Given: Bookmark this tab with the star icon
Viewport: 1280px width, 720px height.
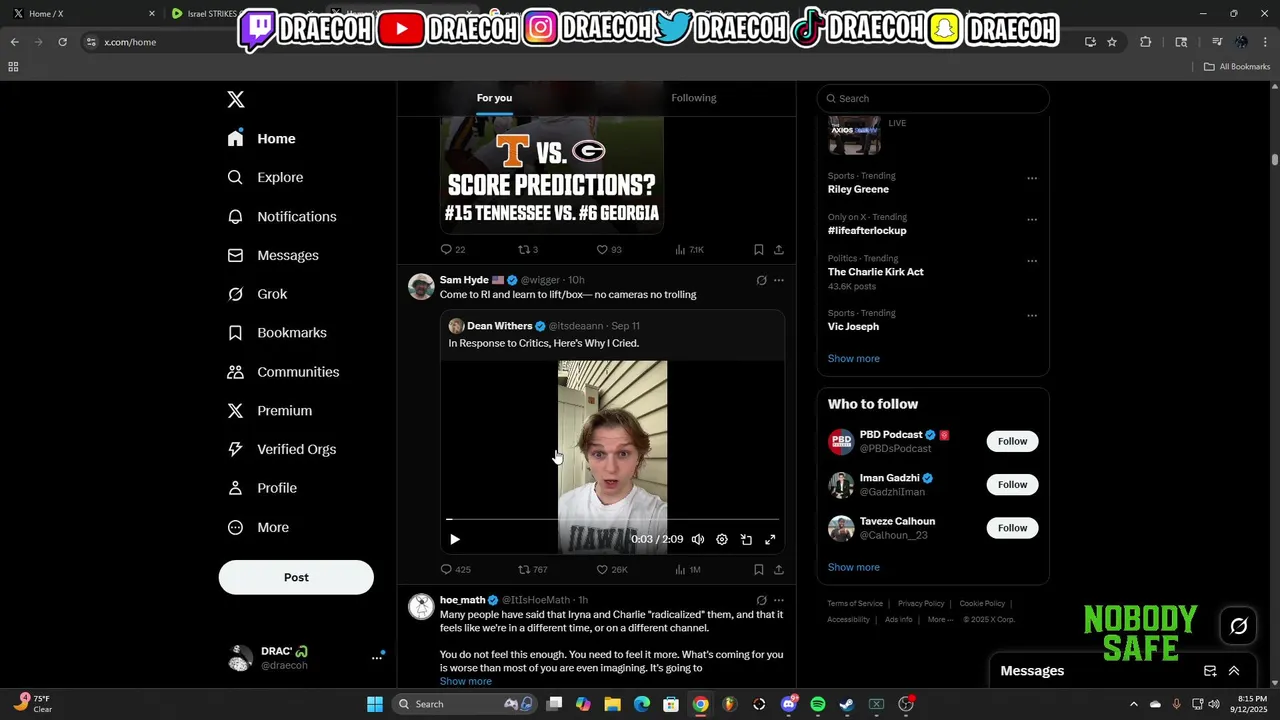Looking at the screenshot, I should [1112, 42].
